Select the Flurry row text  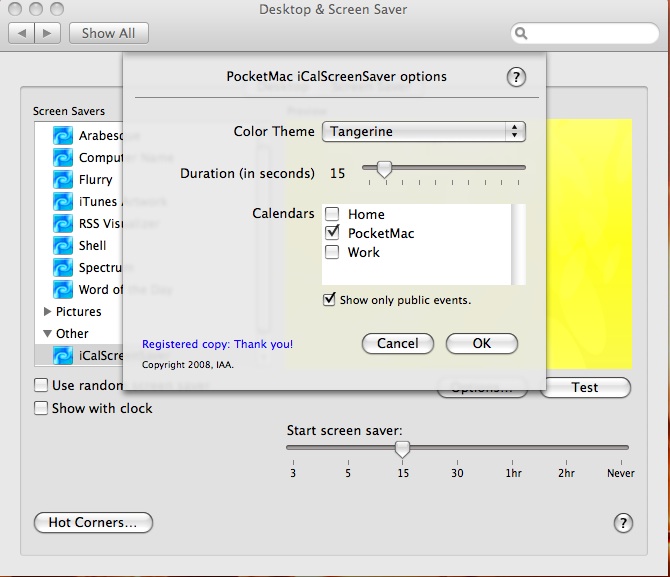(x=95, y=180)
